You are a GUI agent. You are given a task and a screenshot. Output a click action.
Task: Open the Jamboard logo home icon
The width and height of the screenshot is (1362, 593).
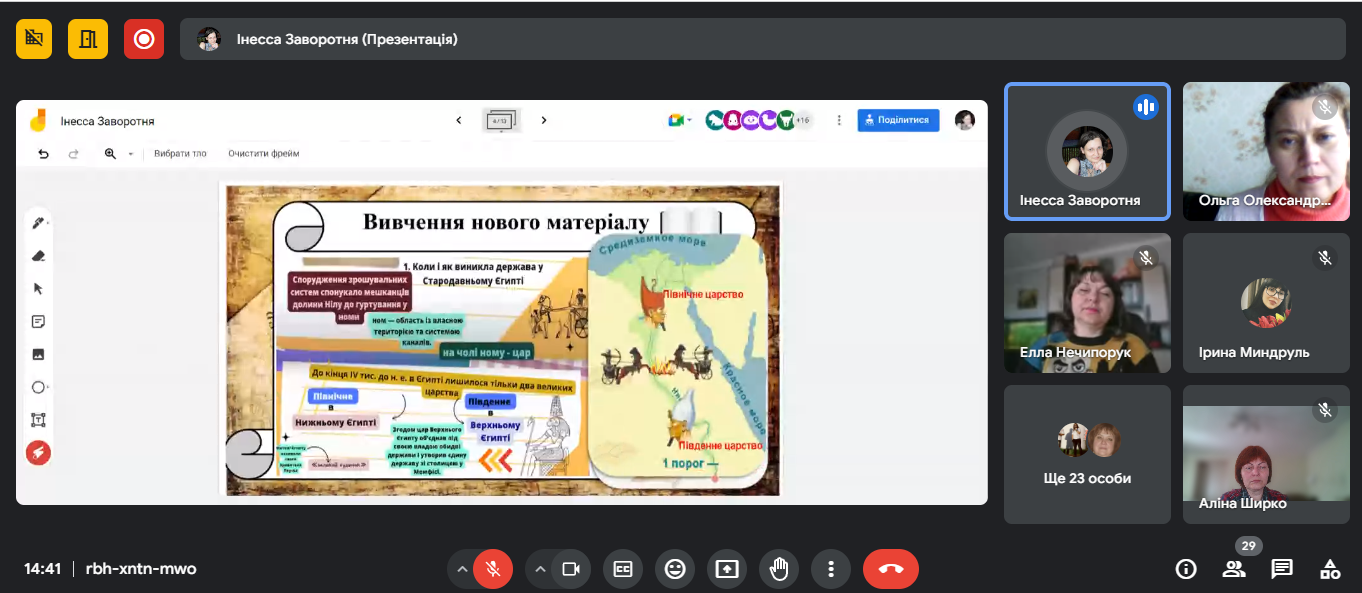38,120
